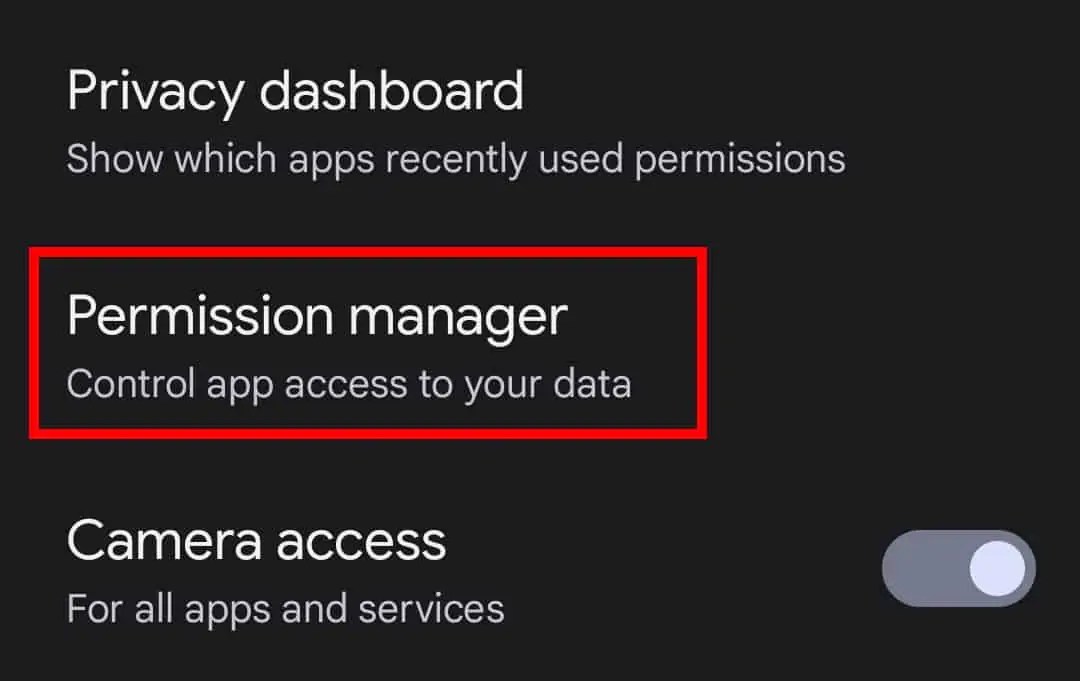Click the 'For all apps and services' text
Viewport: 1080px width, 681px height.
coord(285,608)
